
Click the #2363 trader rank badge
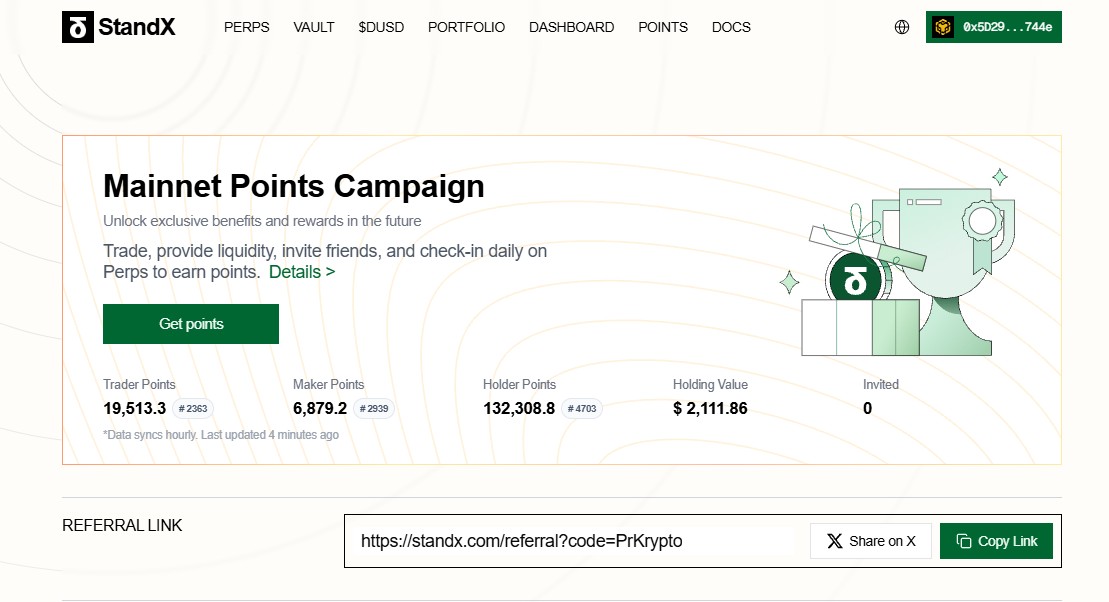(192, 409)
